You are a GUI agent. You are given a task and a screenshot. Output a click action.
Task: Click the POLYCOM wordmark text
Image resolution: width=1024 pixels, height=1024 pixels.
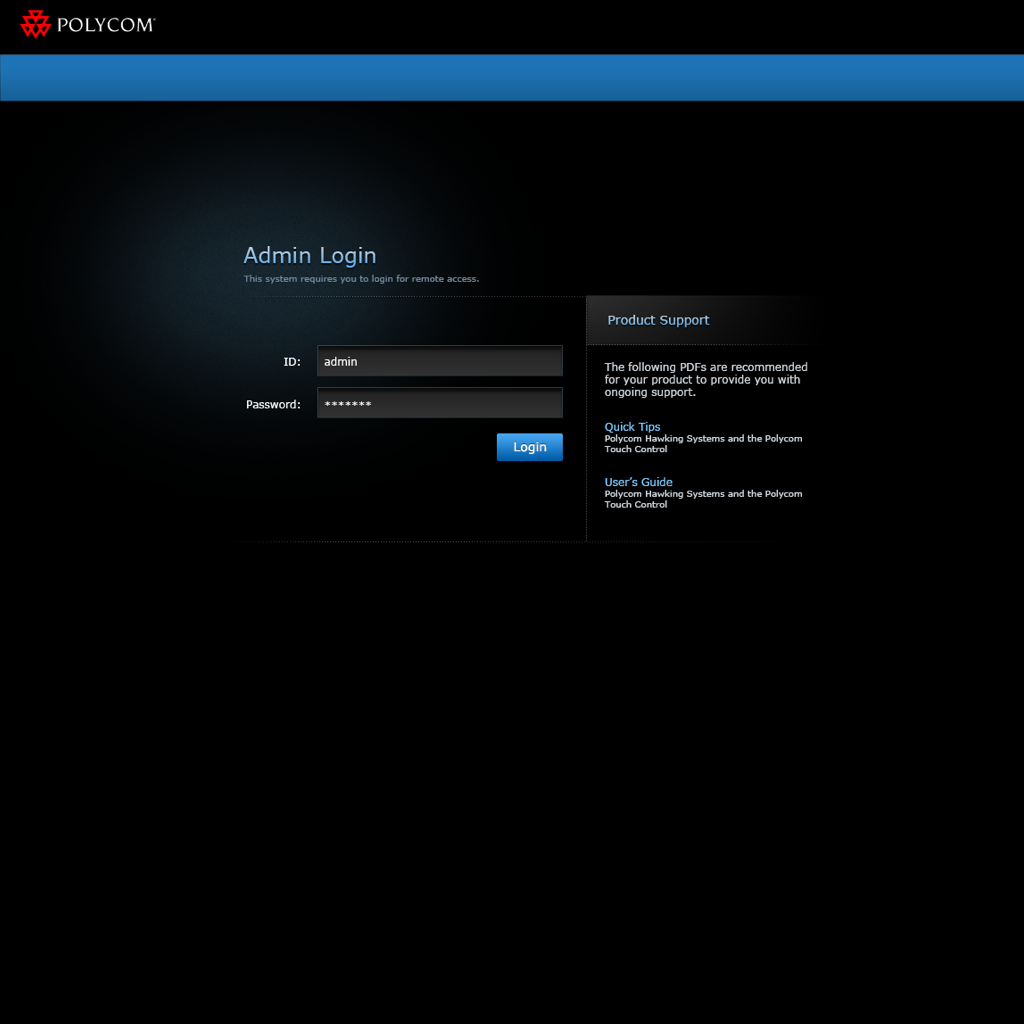pyautogui.click(x=103, y=24)
